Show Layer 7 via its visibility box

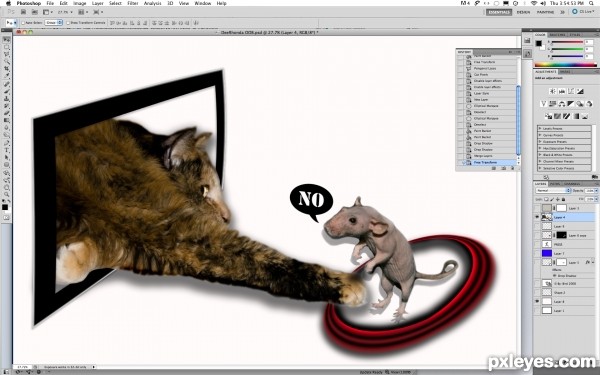coord(537,253)
